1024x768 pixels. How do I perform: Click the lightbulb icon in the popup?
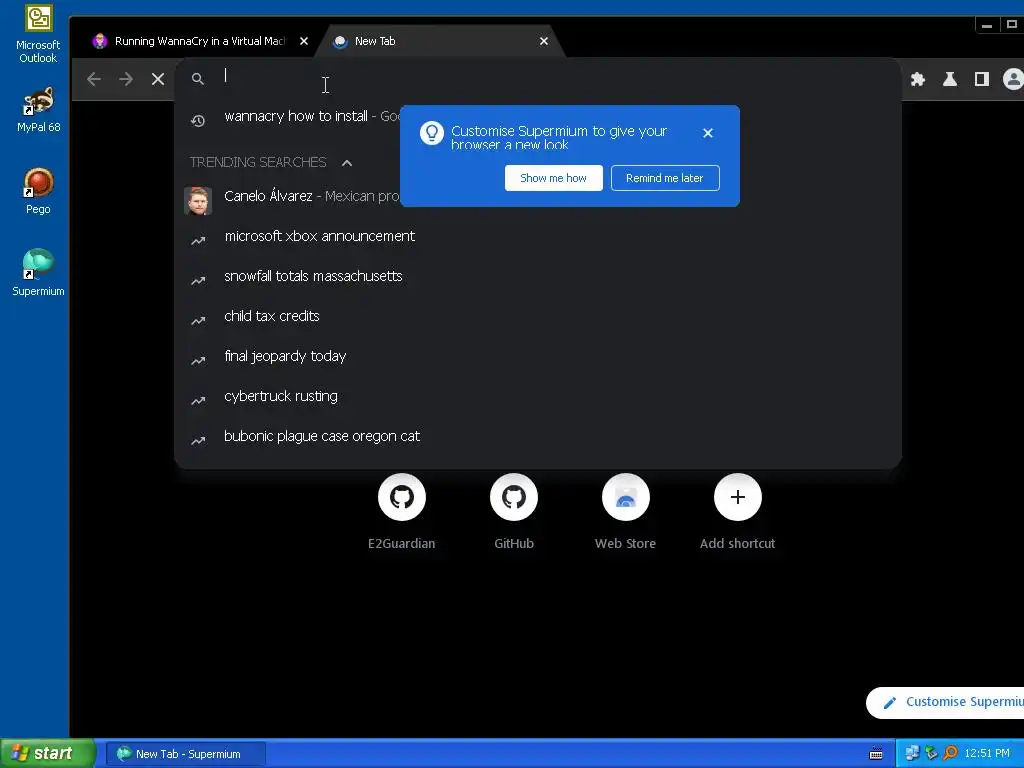[432, 133]
